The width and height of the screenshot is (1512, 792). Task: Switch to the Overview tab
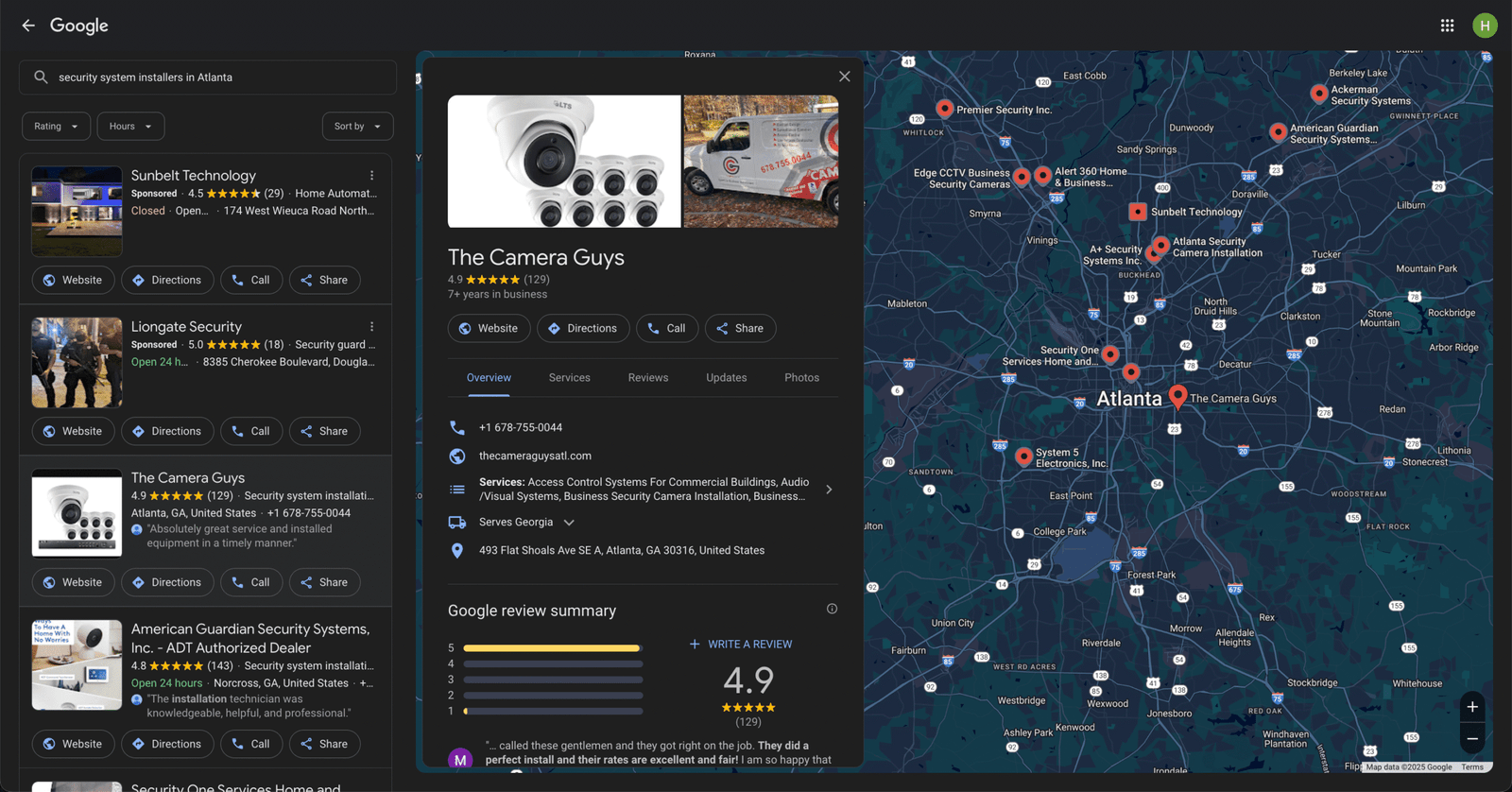click(489, 378)
